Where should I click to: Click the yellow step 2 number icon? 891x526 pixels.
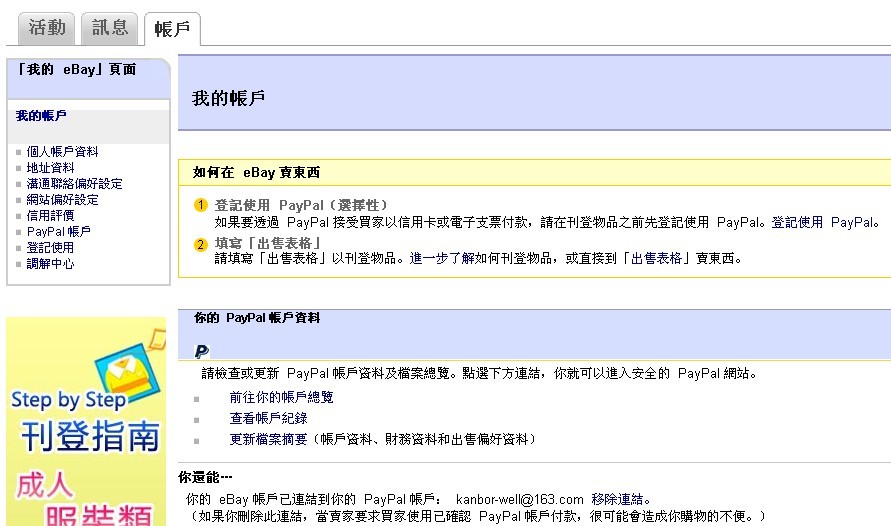[200, 244]
